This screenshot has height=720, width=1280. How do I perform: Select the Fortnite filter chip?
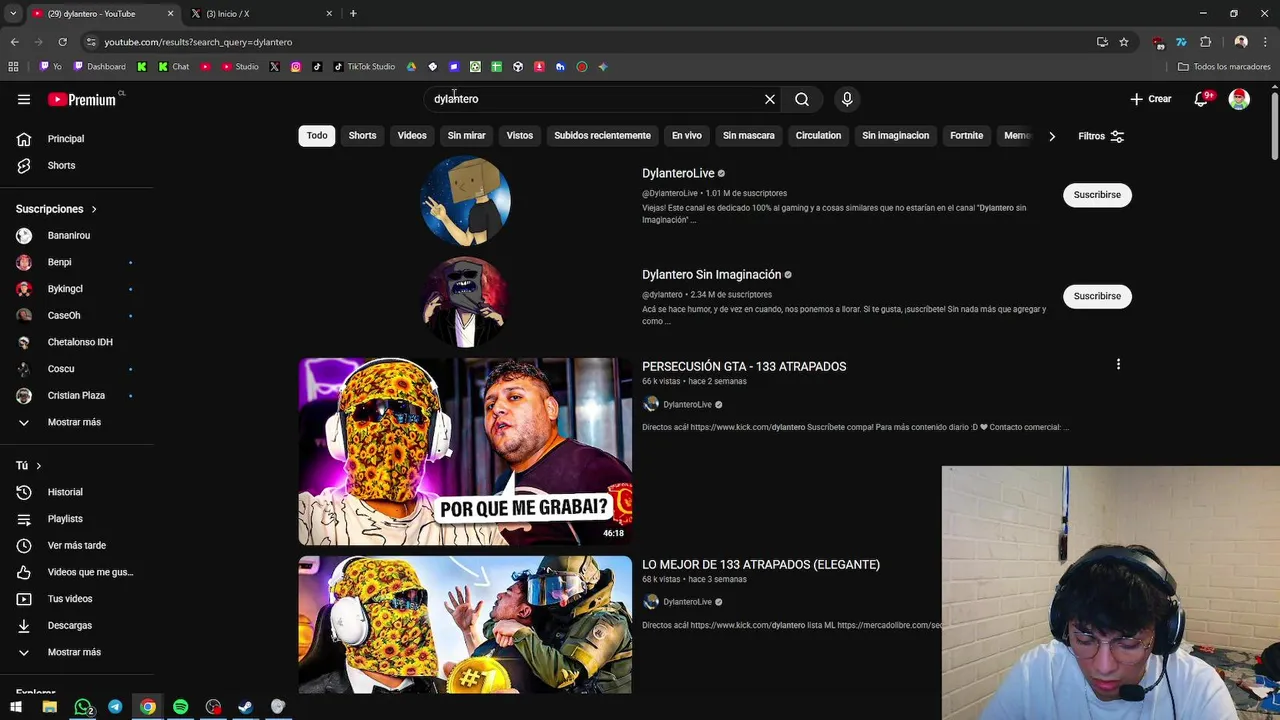(966, 136)
